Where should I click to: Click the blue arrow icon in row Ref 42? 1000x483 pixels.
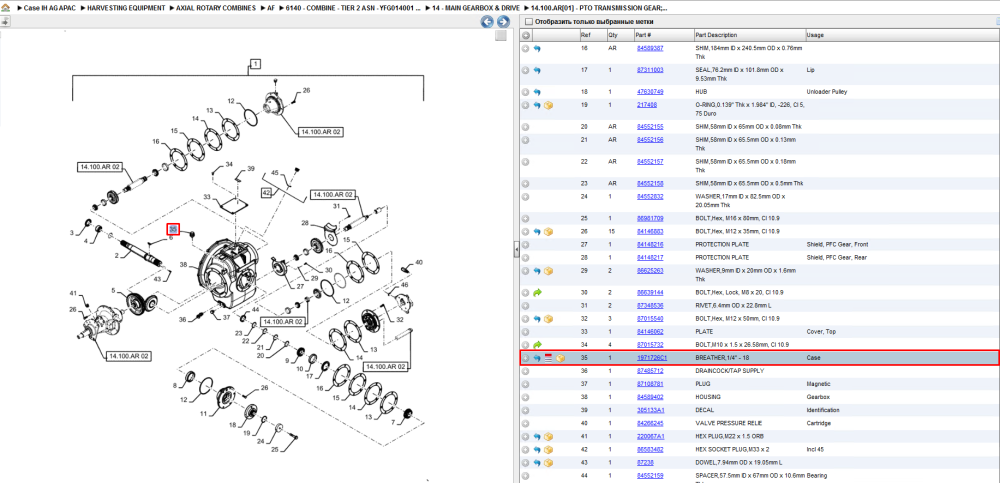537,450
